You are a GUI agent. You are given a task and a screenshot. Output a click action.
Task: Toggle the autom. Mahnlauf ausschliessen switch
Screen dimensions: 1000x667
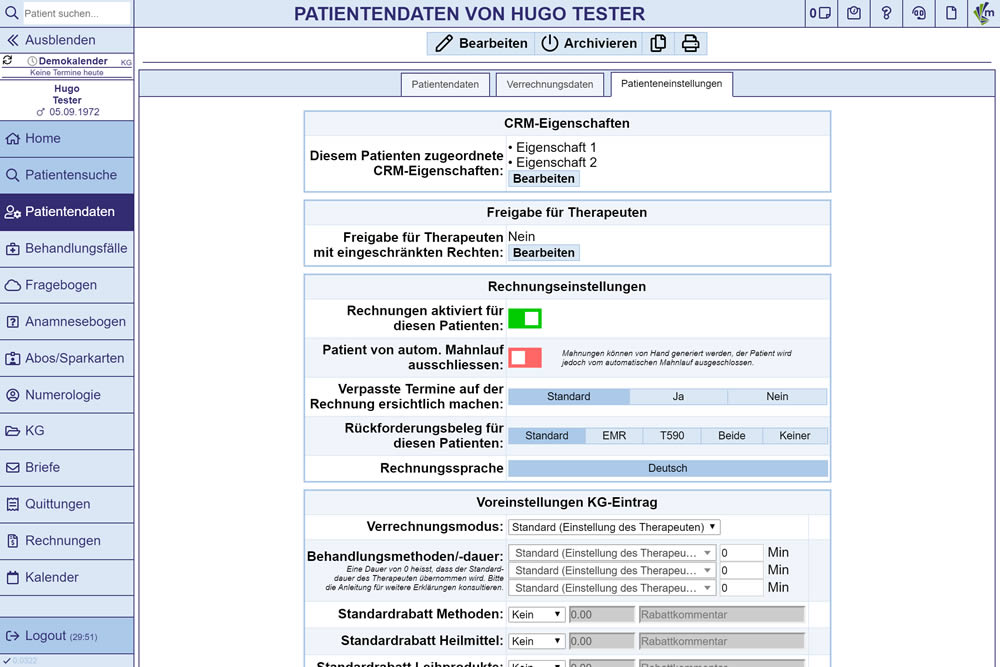coord(524,357)
